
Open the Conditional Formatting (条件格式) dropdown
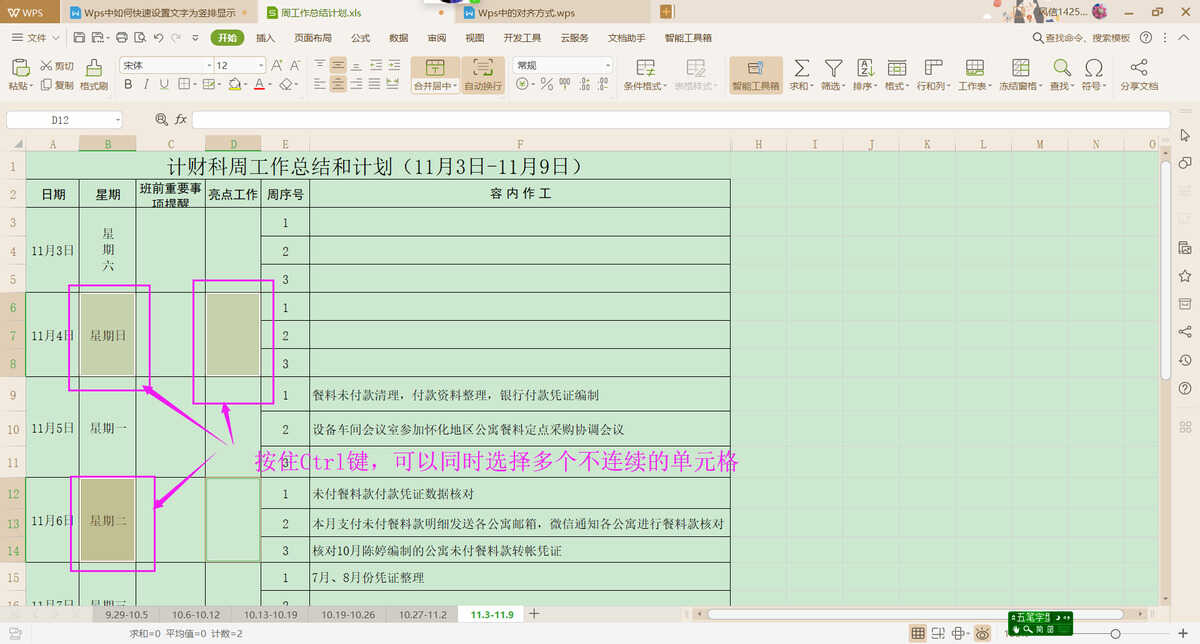(x=645, y=86)
